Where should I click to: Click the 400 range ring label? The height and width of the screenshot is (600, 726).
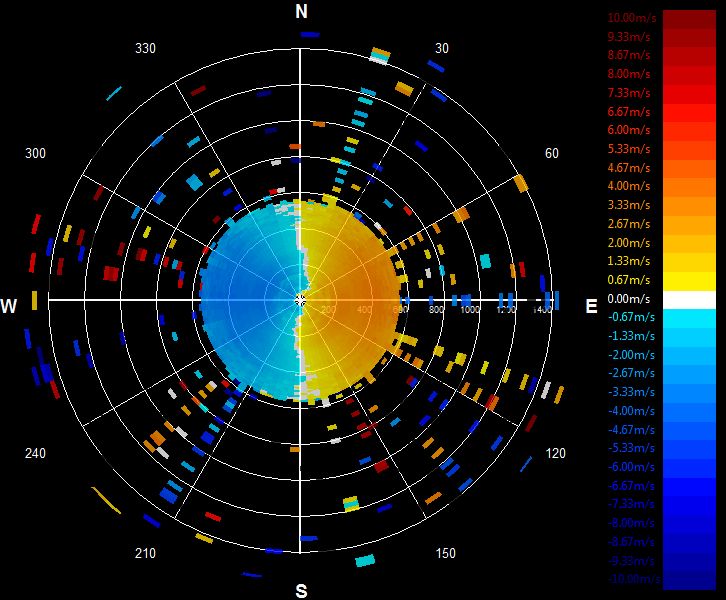[x=364, y=309]
